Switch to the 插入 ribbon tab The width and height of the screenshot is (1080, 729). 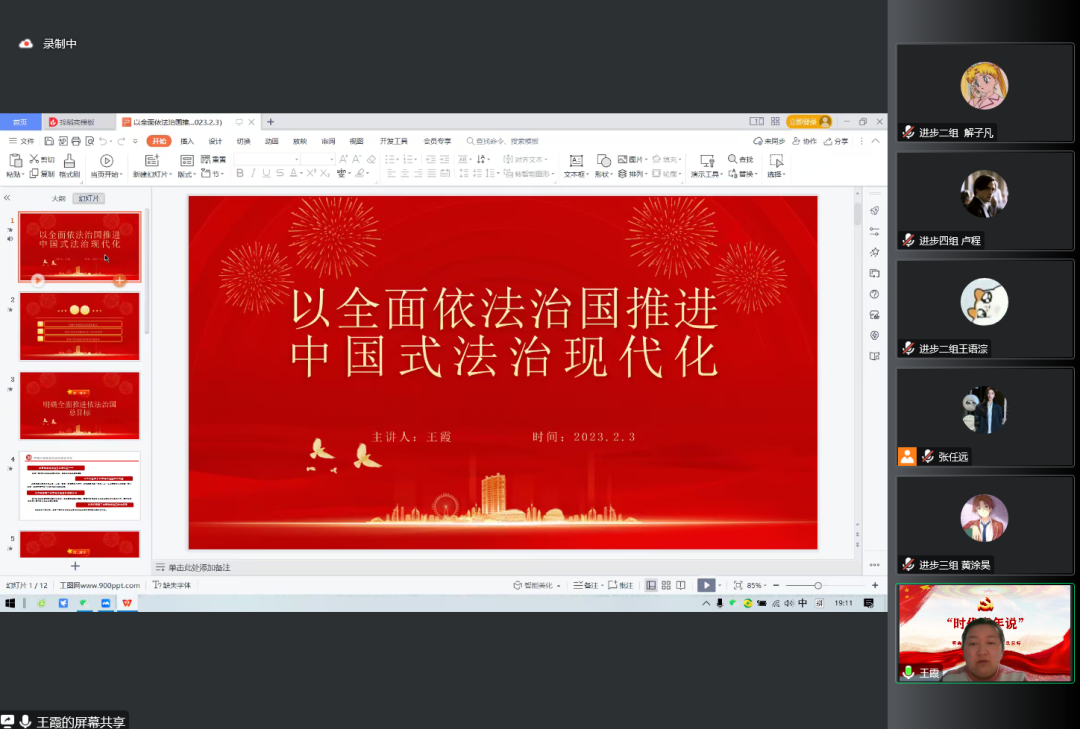(x=187, y=141)
